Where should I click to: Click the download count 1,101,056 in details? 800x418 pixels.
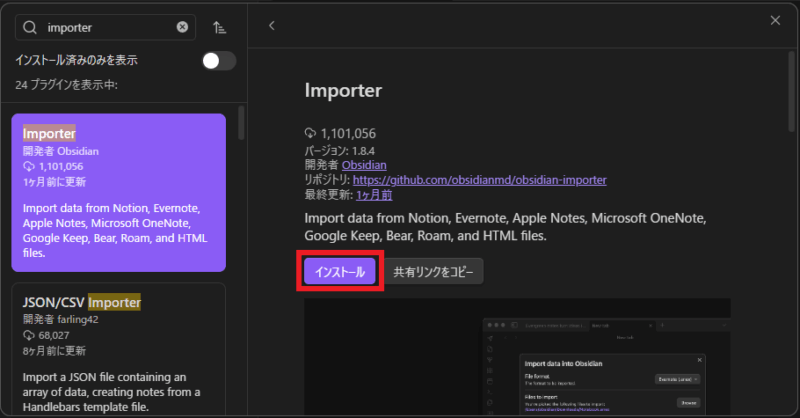click(348, 134)
